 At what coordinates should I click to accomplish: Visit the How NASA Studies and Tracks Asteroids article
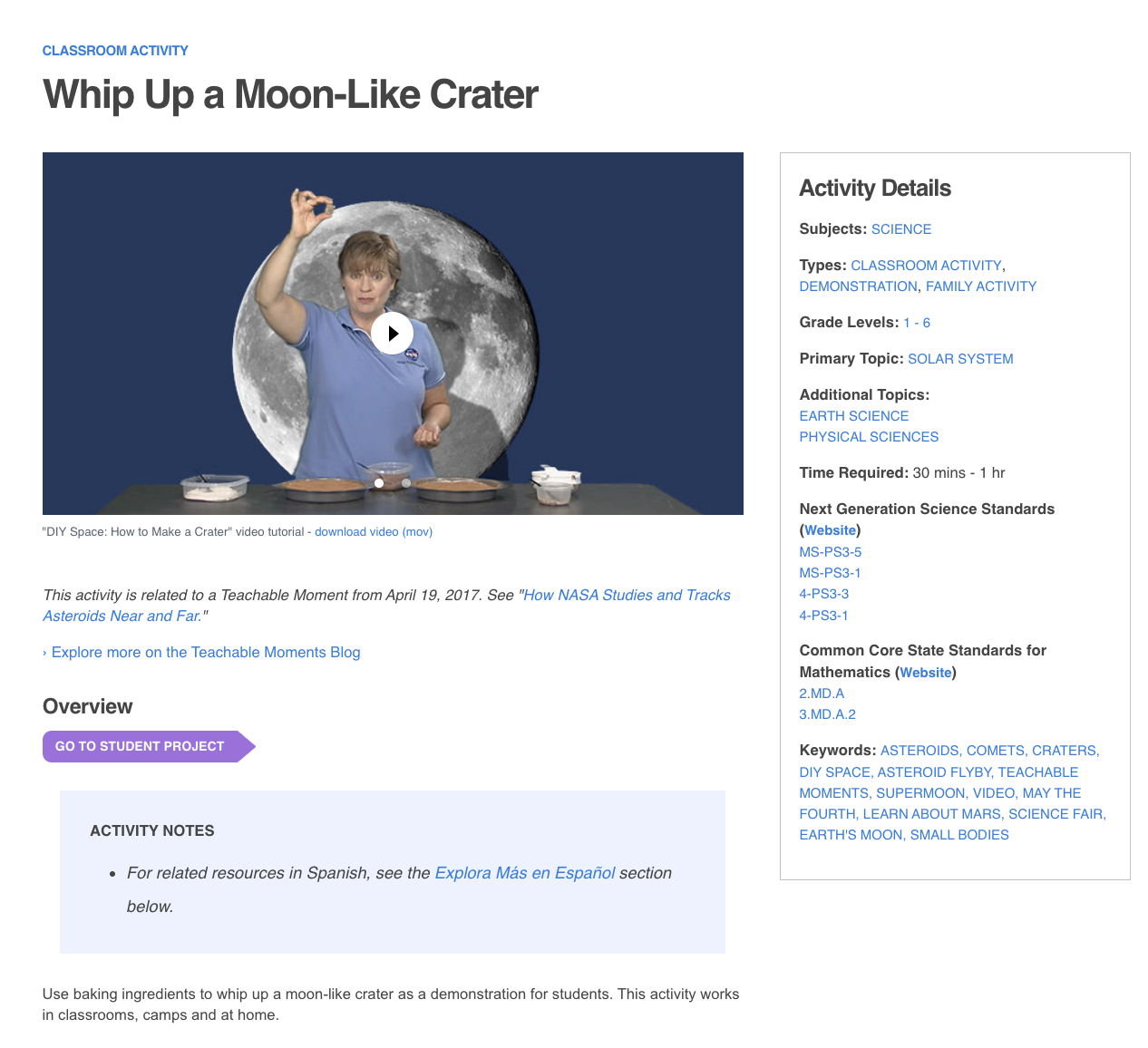(x=386, y=605)
